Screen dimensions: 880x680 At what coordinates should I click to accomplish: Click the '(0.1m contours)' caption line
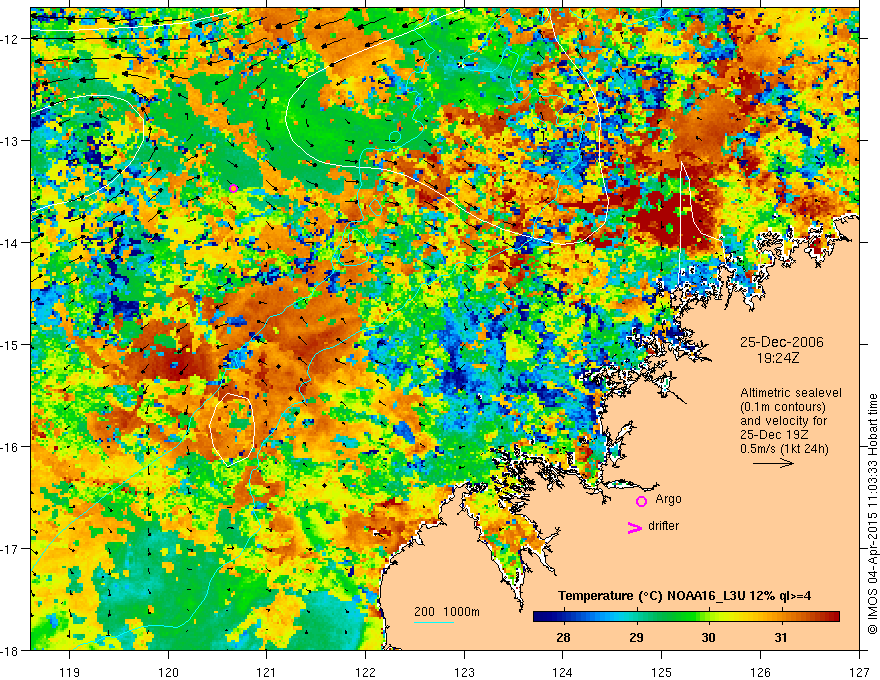783,407
